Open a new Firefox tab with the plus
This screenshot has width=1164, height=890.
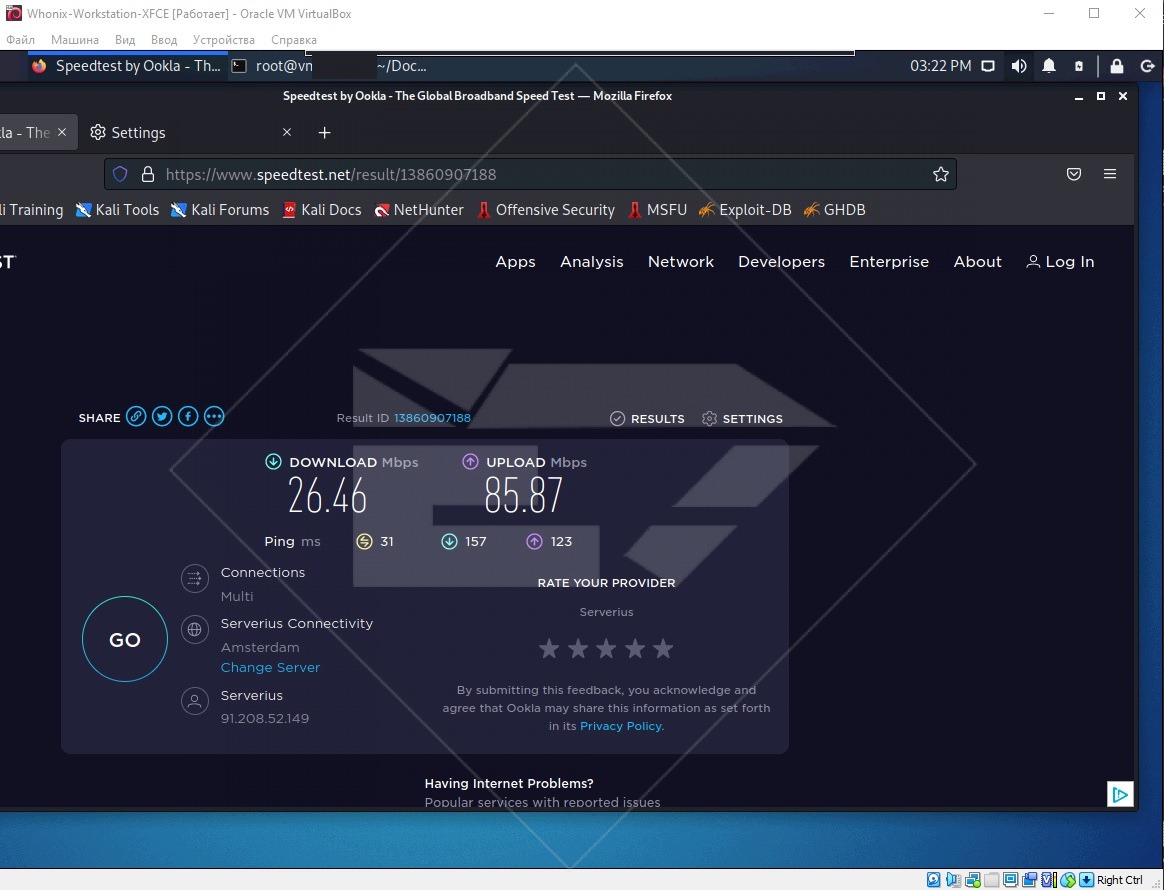click(x=324, y=133)
